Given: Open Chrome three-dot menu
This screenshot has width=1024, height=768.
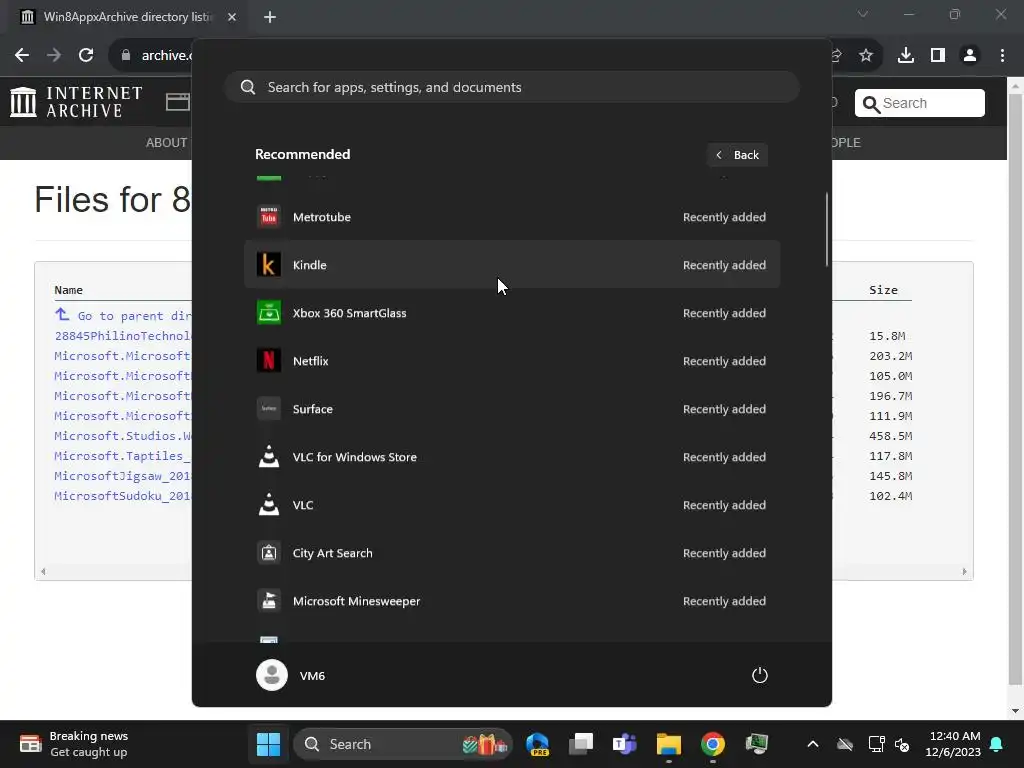Looking at the screenshot, I should click(1002, 56).
